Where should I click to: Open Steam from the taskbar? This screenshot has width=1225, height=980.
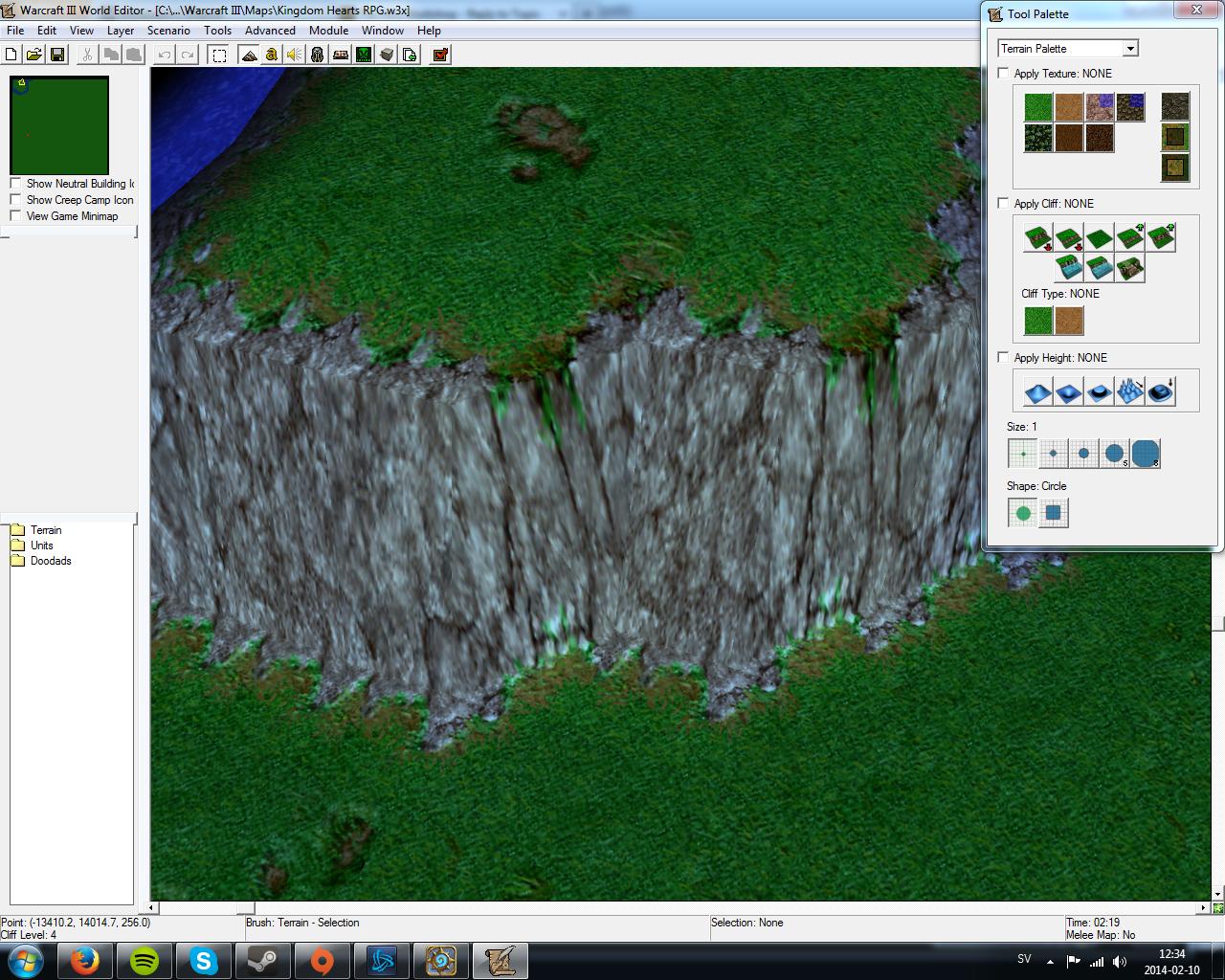click(263, 961)
